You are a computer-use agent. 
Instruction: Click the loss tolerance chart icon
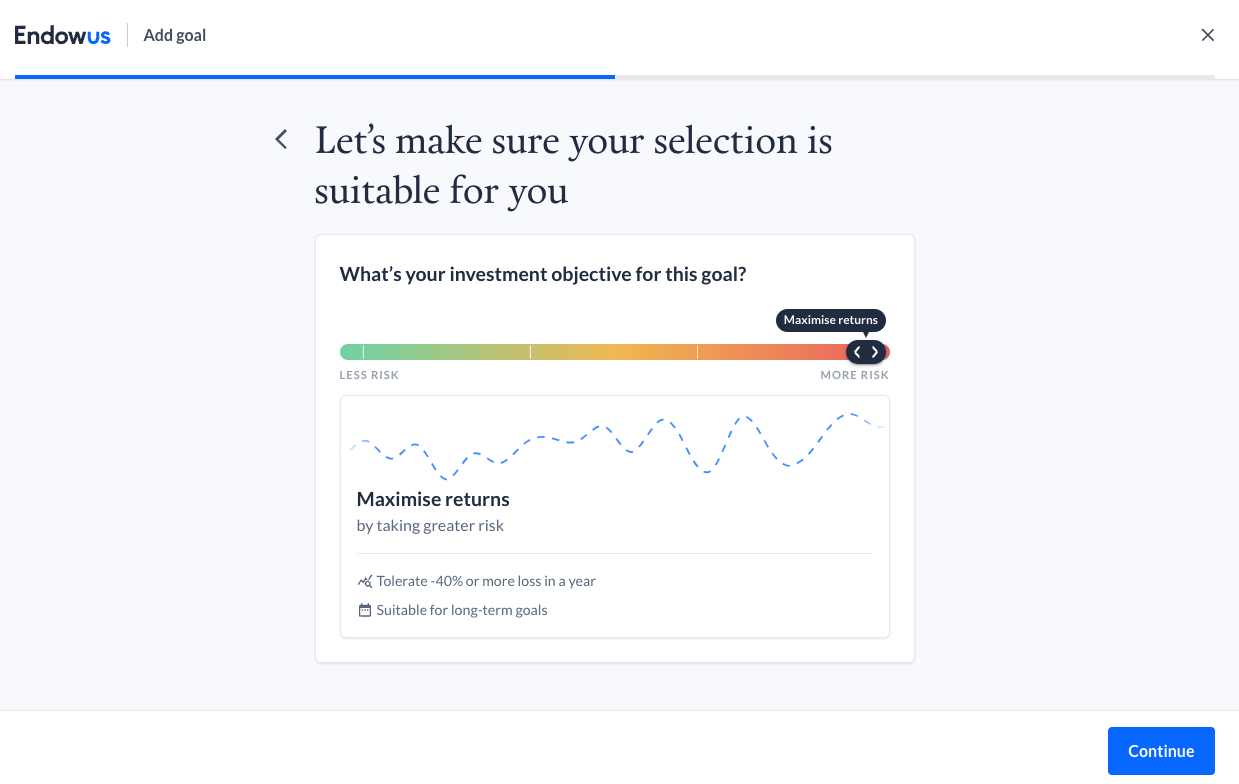[x=364, y=581]
